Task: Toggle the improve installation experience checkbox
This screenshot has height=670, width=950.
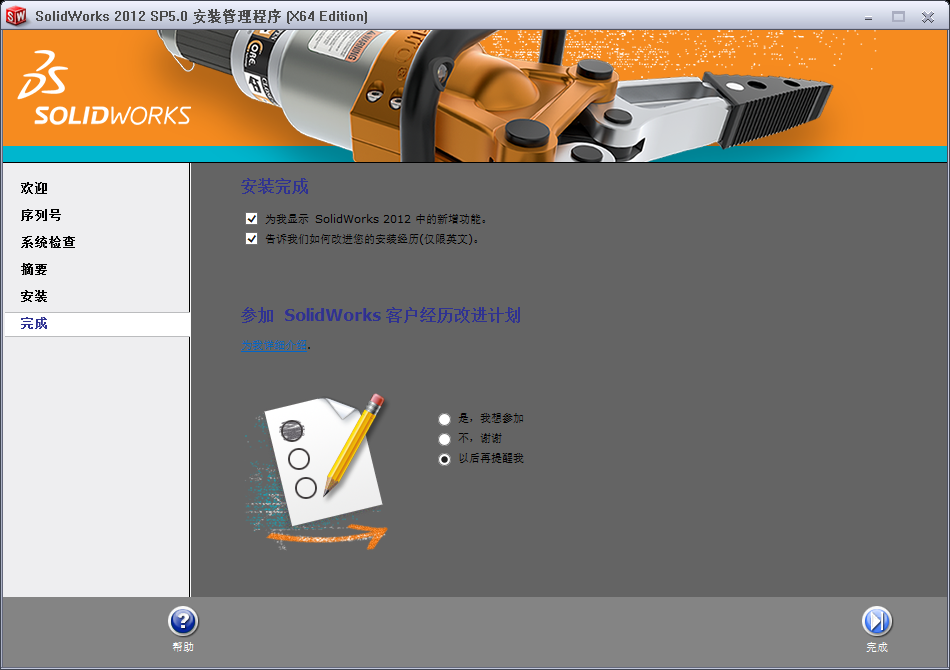Action: point(251,239)
